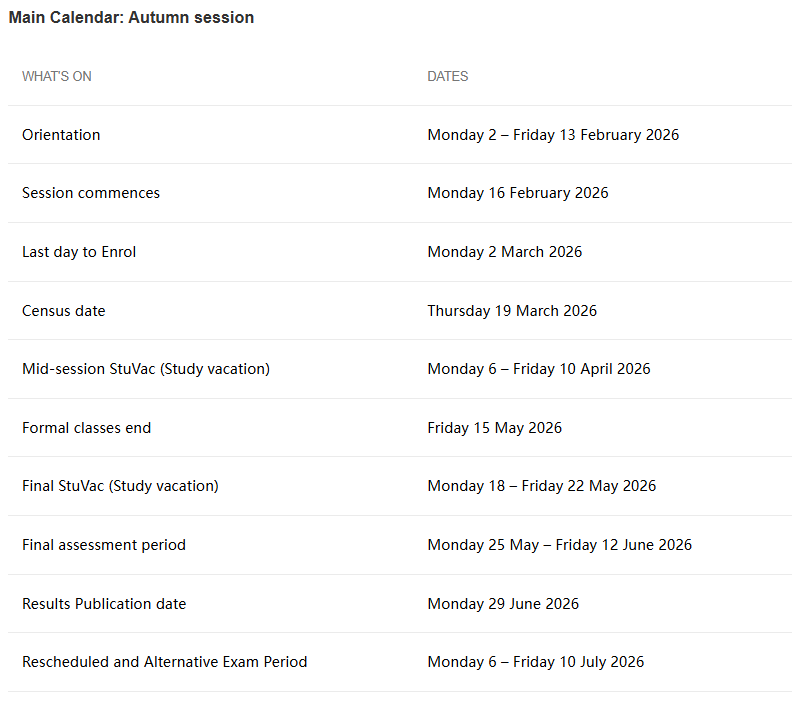The width and height of the screenshot is (799, 704).
Task: Click the Main Calendar: Autumn session heading
Action: coord(131,17)
